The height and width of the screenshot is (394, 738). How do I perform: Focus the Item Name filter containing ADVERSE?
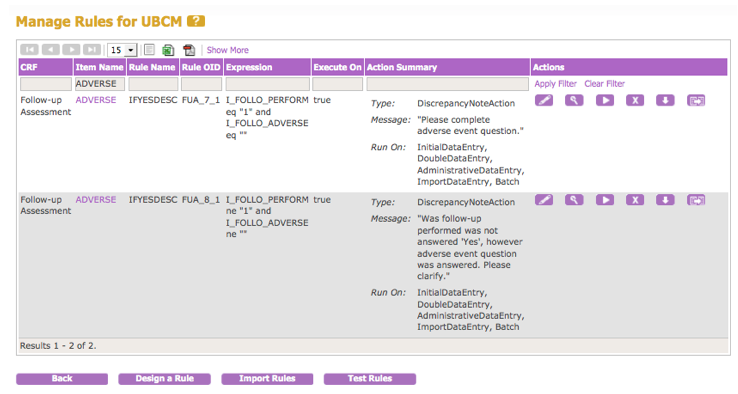point(100,84)
